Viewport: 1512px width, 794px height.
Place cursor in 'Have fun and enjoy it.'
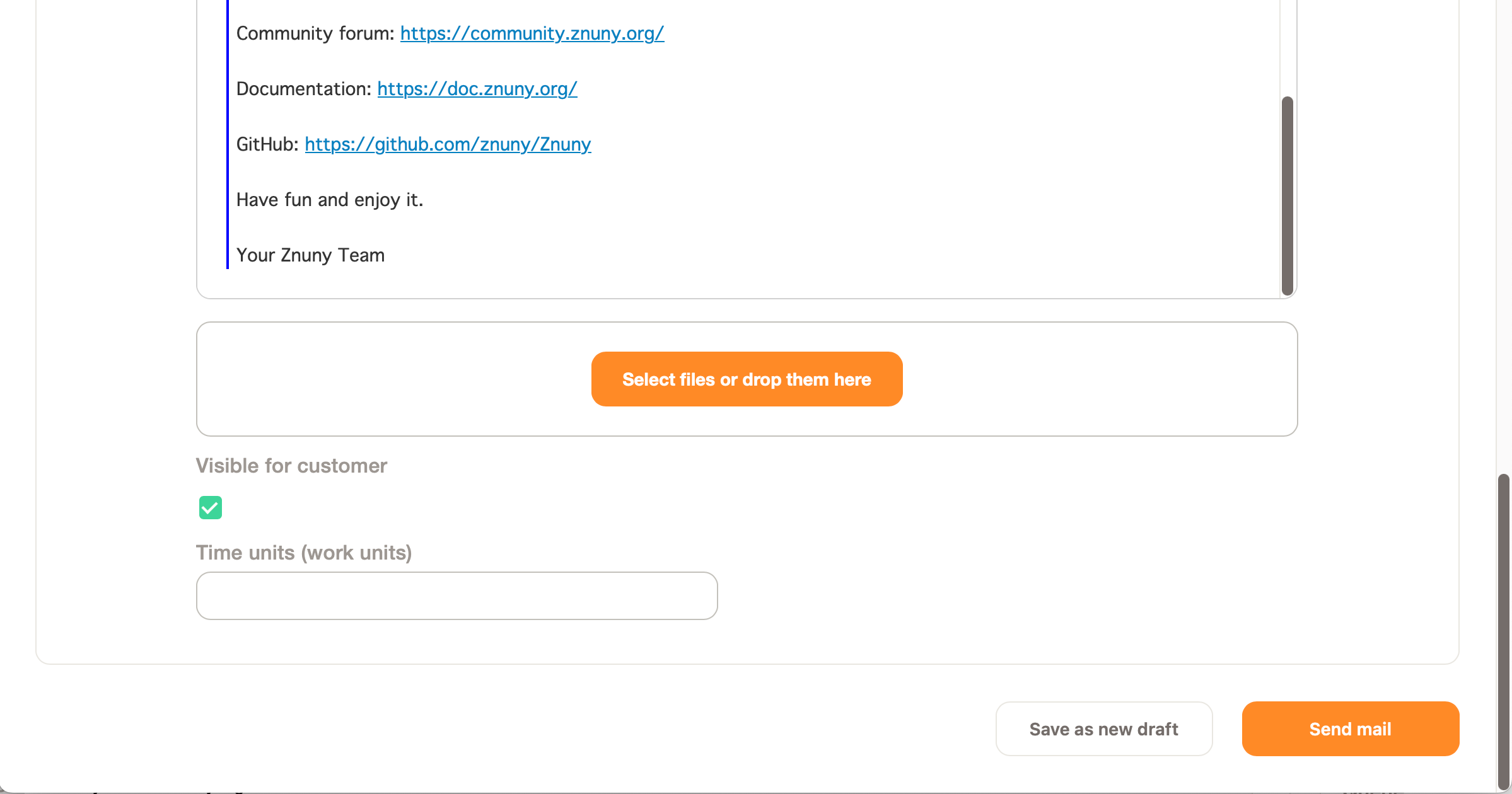pos(329,200)
